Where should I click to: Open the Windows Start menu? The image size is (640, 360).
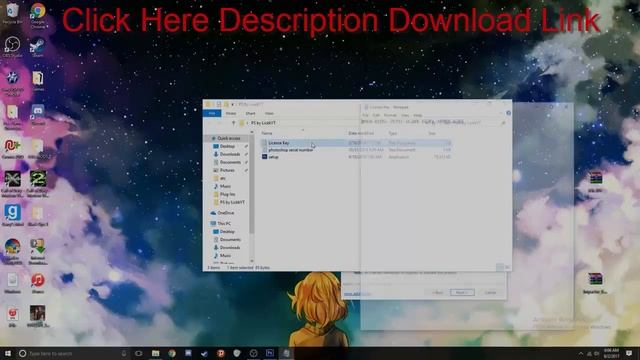coord(8,353)
